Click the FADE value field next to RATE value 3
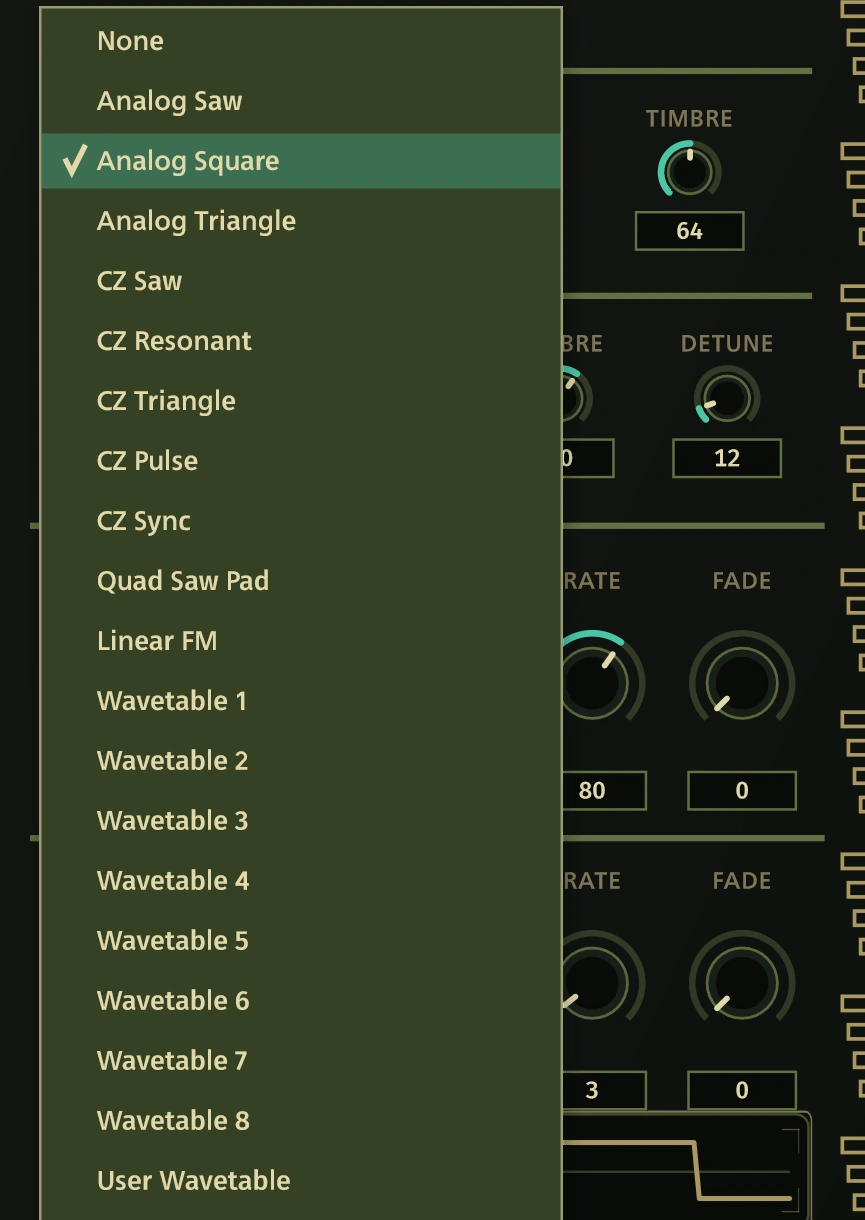This screenshot has width=865, height=1220. pyautogui.click(x=742, y=1090)
